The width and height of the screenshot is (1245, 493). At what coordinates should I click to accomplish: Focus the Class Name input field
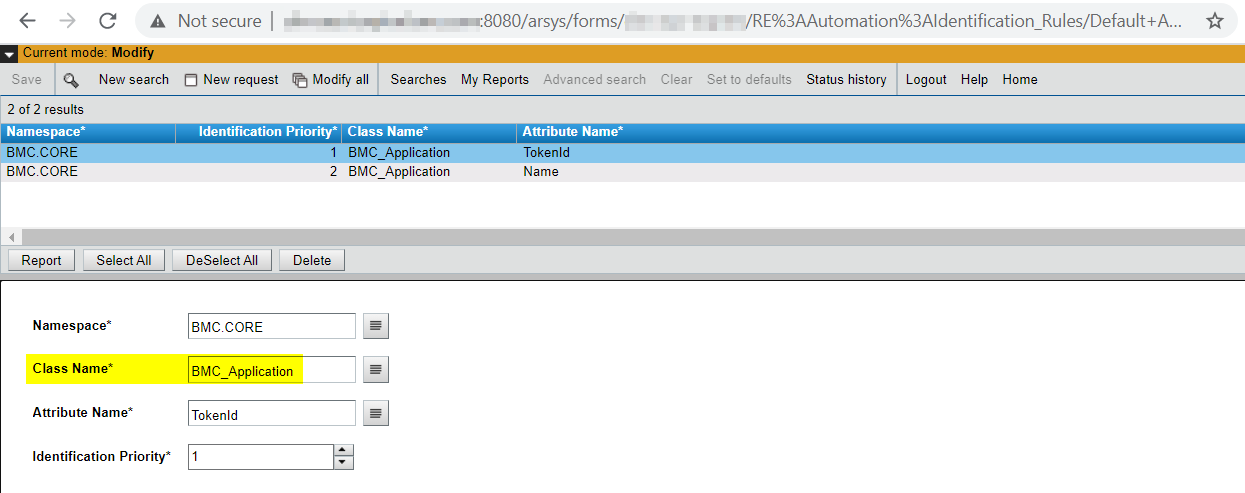(x=272, y=370)
